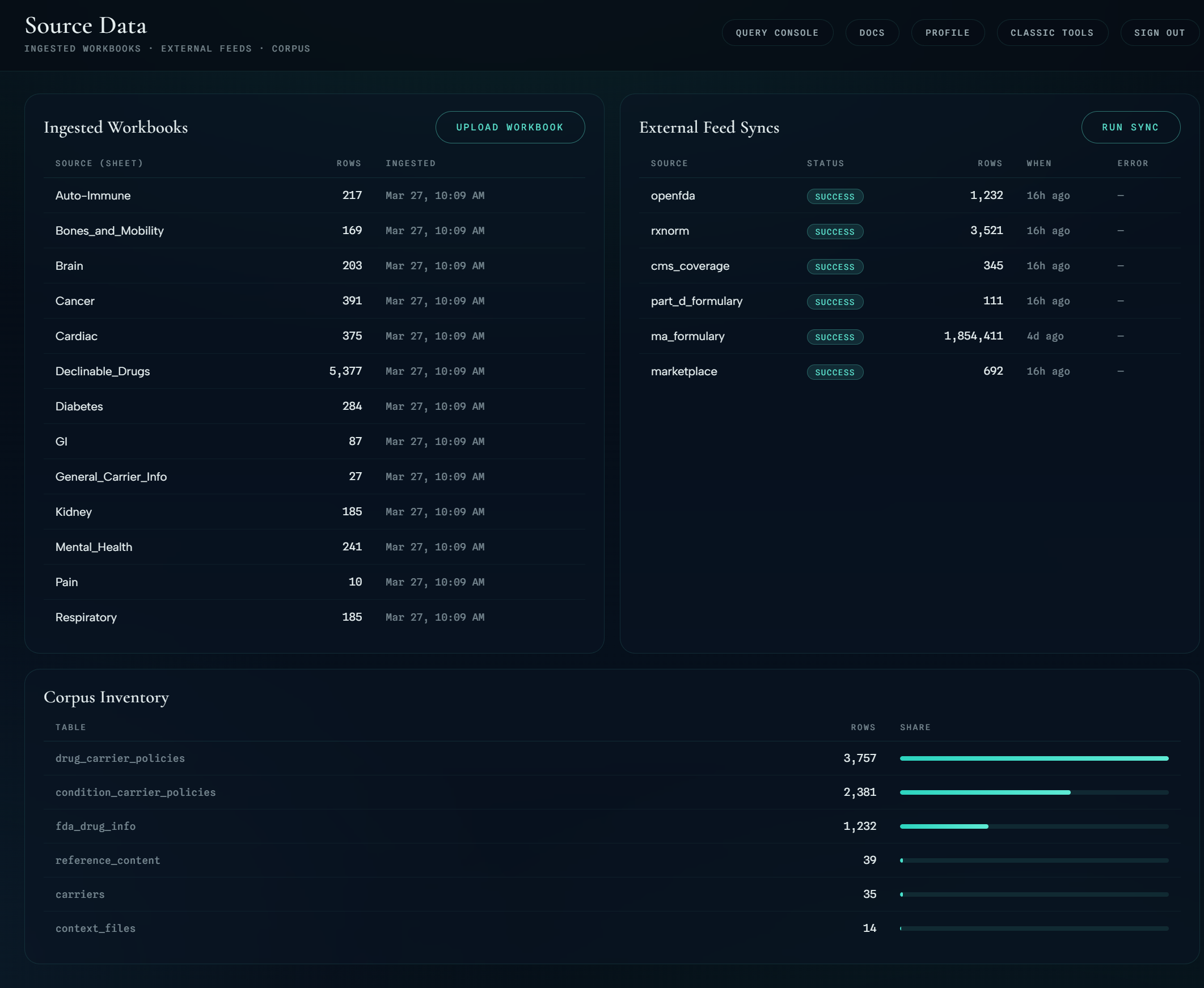
Task: Select the Cardiac sheet row
Action: (314, 336)
